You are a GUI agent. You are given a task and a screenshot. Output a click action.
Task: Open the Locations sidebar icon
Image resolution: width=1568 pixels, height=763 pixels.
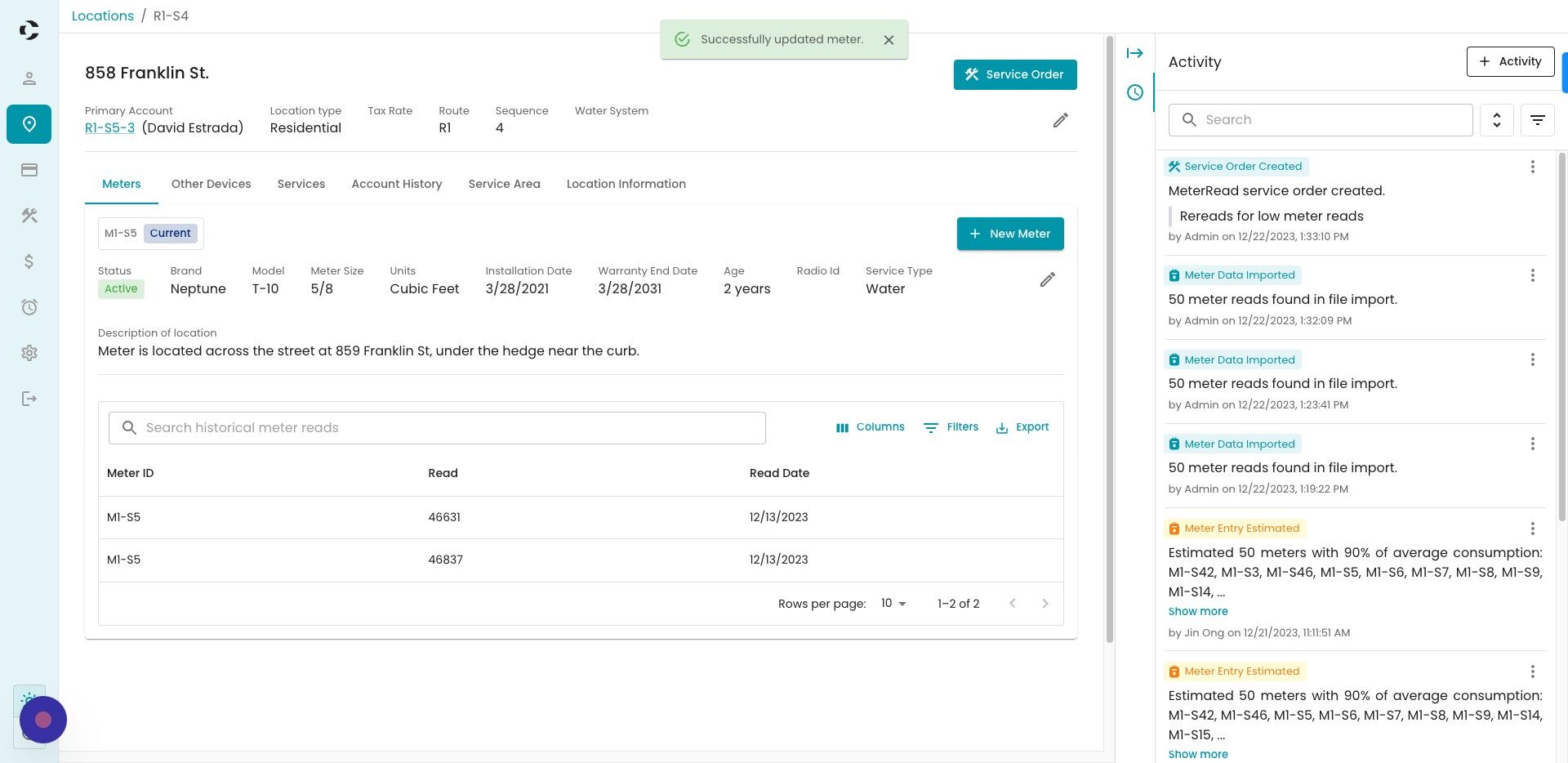(29, 124)
